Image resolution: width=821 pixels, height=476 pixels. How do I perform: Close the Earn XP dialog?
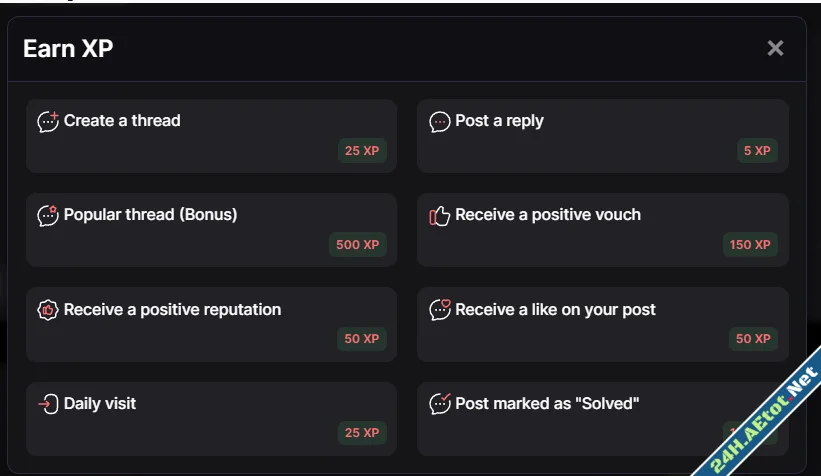(775, 48)
